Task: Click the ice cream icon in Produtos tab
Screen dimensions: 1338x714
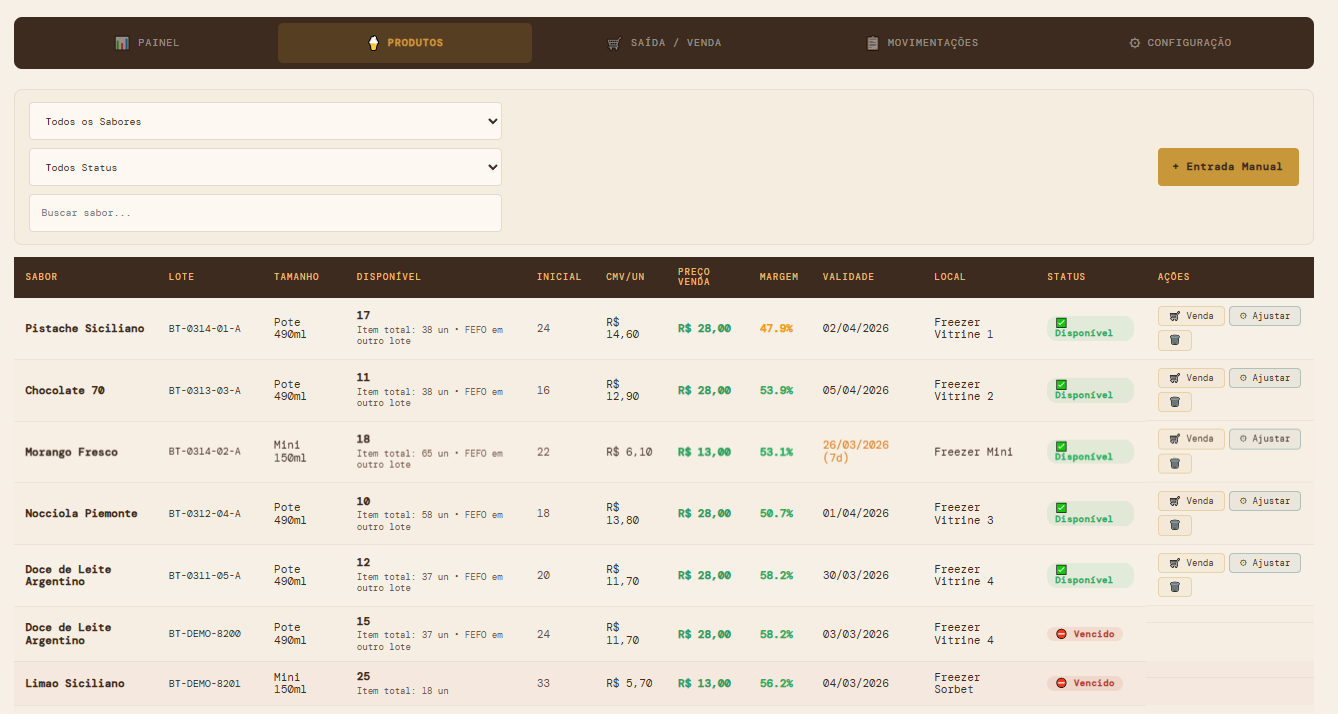Action: click(x=373, y=43)
